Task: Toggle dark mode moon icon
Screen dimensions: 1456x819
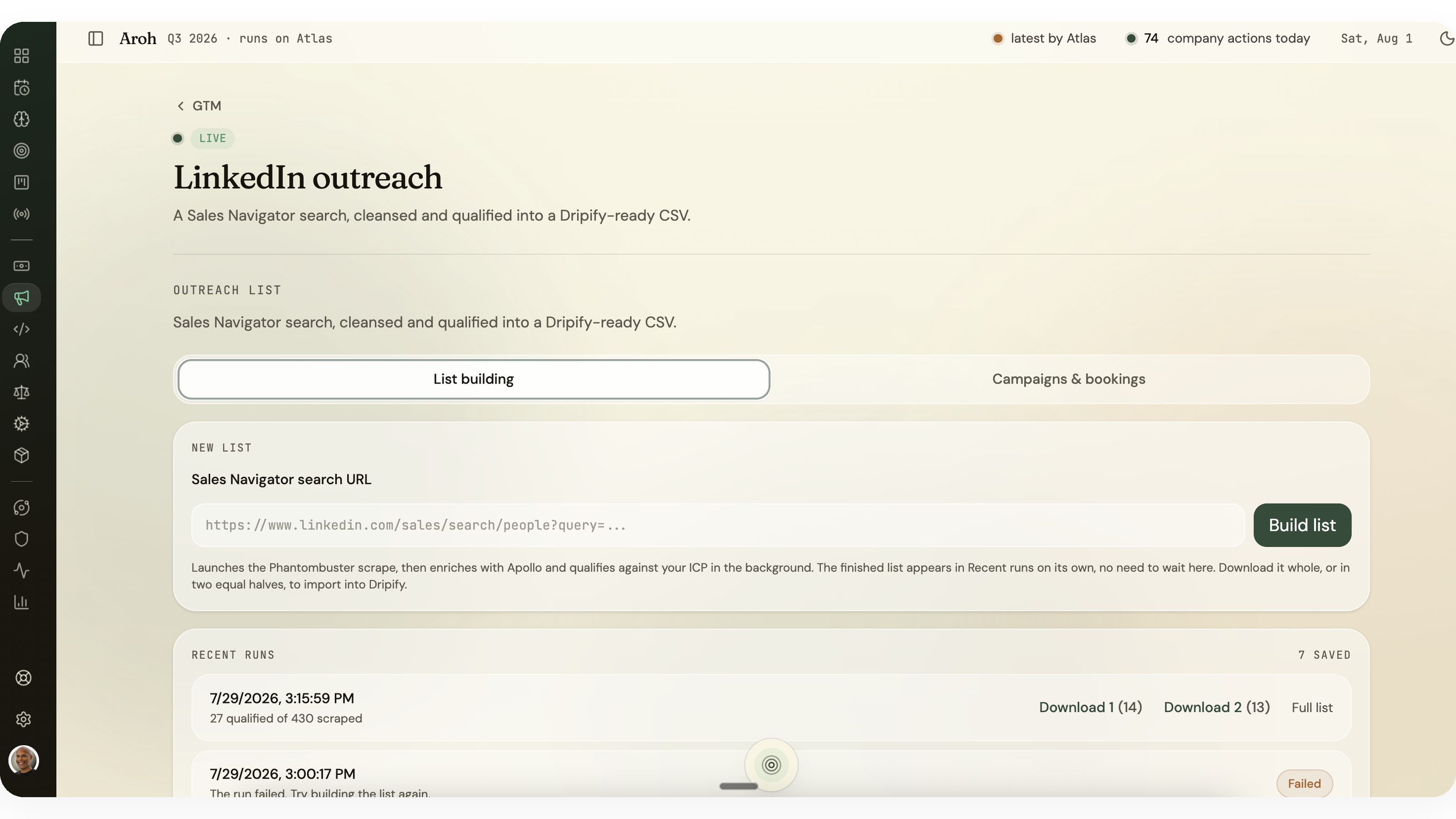Action: pyautogui.click(x=1446, y=38)
